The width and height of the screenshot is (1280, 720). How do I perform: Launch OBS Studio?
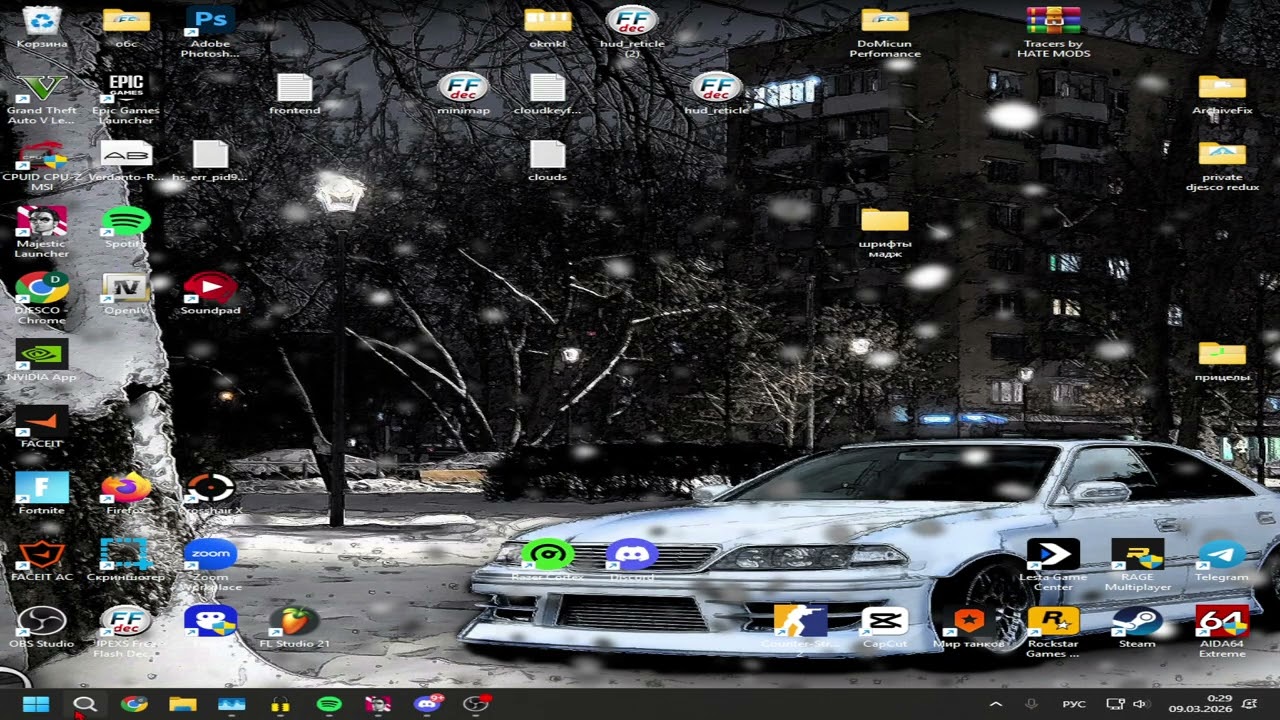click(x=42, y=627)
